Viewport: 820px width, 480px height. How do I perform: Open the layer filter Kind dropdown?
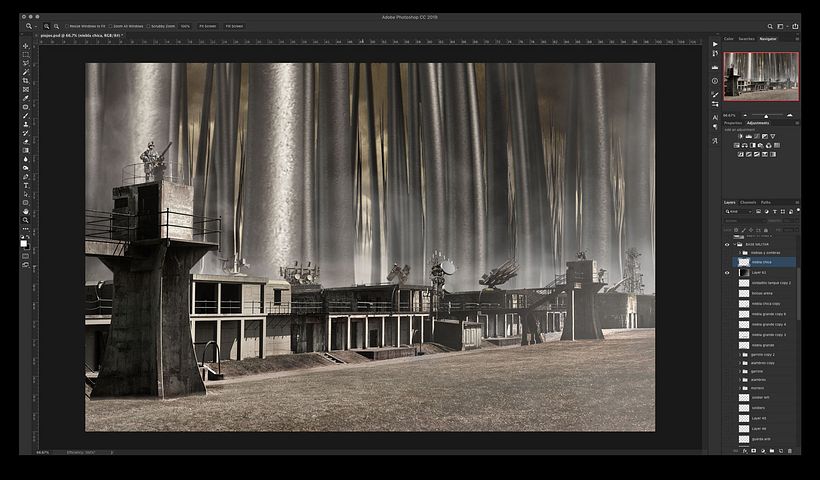pos(738,212)
